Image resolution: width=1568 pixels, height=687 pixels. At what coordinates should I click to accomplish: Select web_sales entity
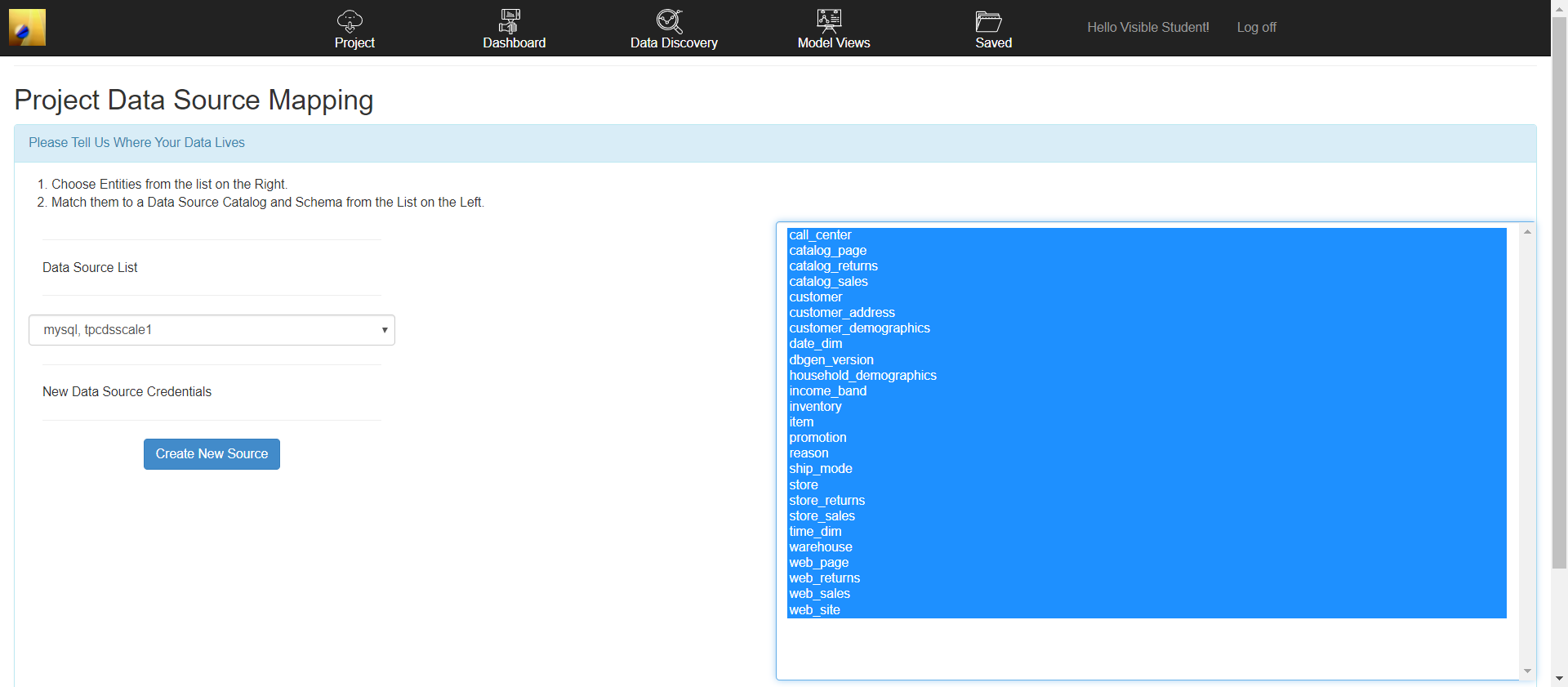tap(1147, 594)
